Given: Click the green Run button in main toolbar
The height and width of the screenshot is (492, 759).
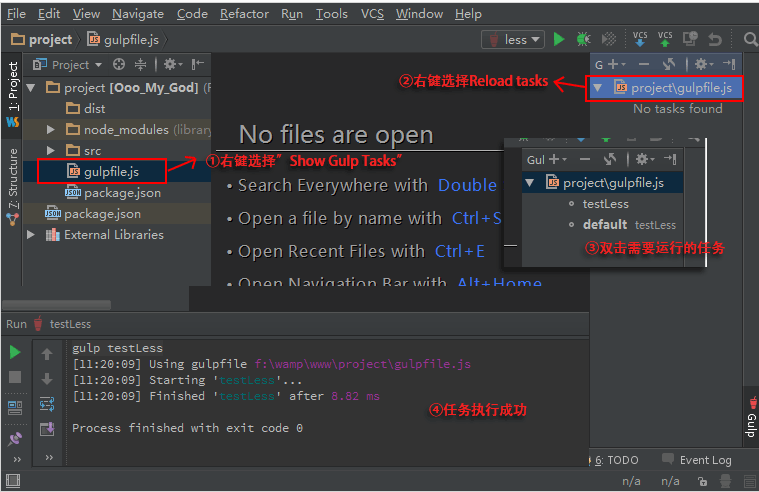Looking at the screenshot, I should tap(559, 39).
